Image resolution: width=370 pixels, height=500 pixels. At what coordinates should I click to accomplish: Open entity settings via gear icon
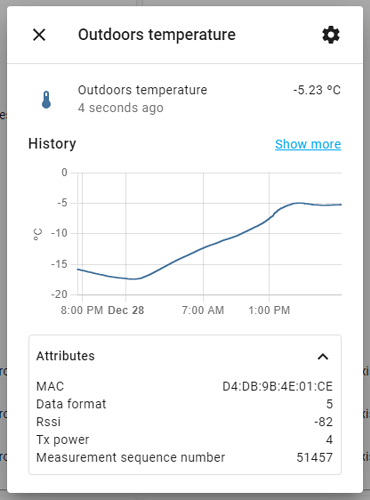tap(331, 35)
